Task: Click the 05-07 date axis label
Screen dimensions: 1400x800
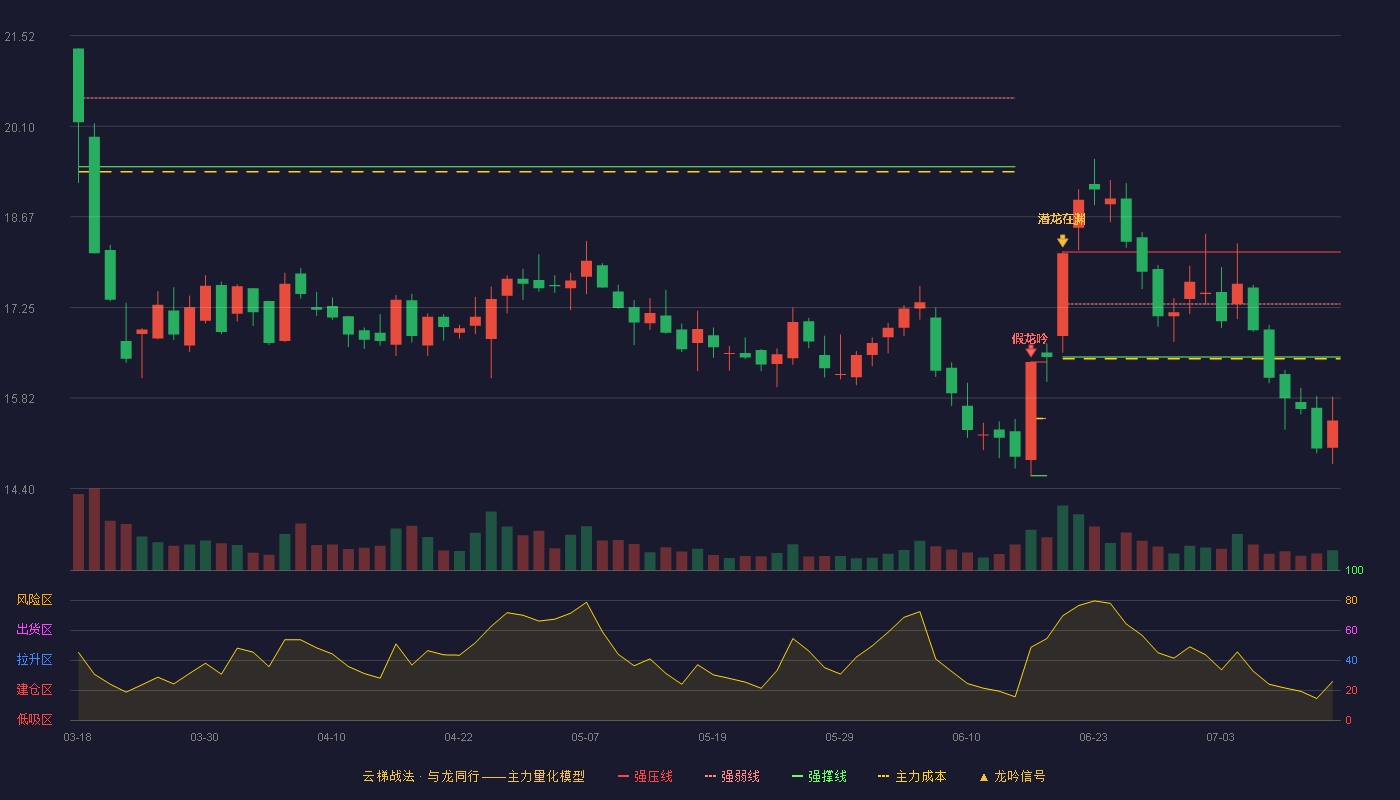Action: pyautogui.click(x=585, y=737)
